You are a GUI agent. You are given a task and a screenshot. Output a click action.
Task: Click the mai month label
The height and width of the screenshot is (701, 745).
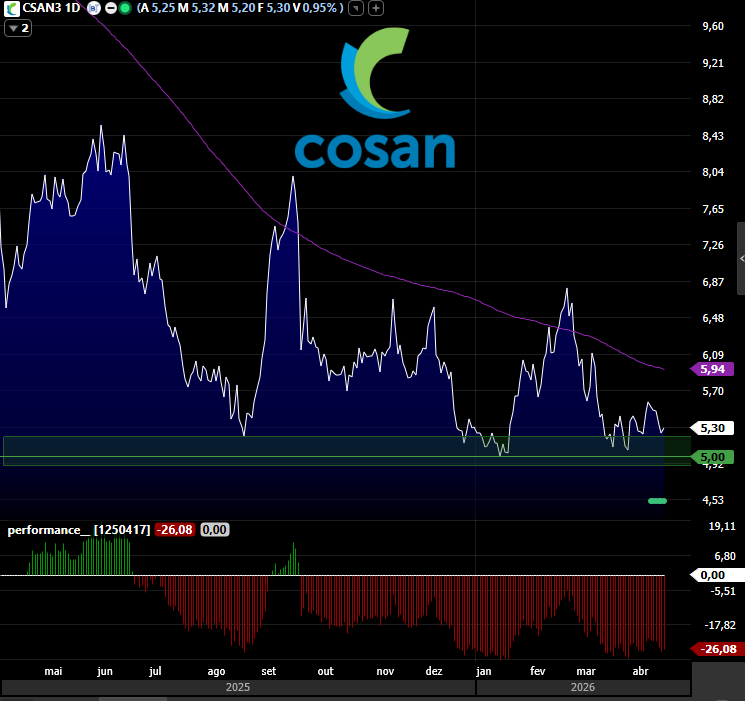[53, 671]
